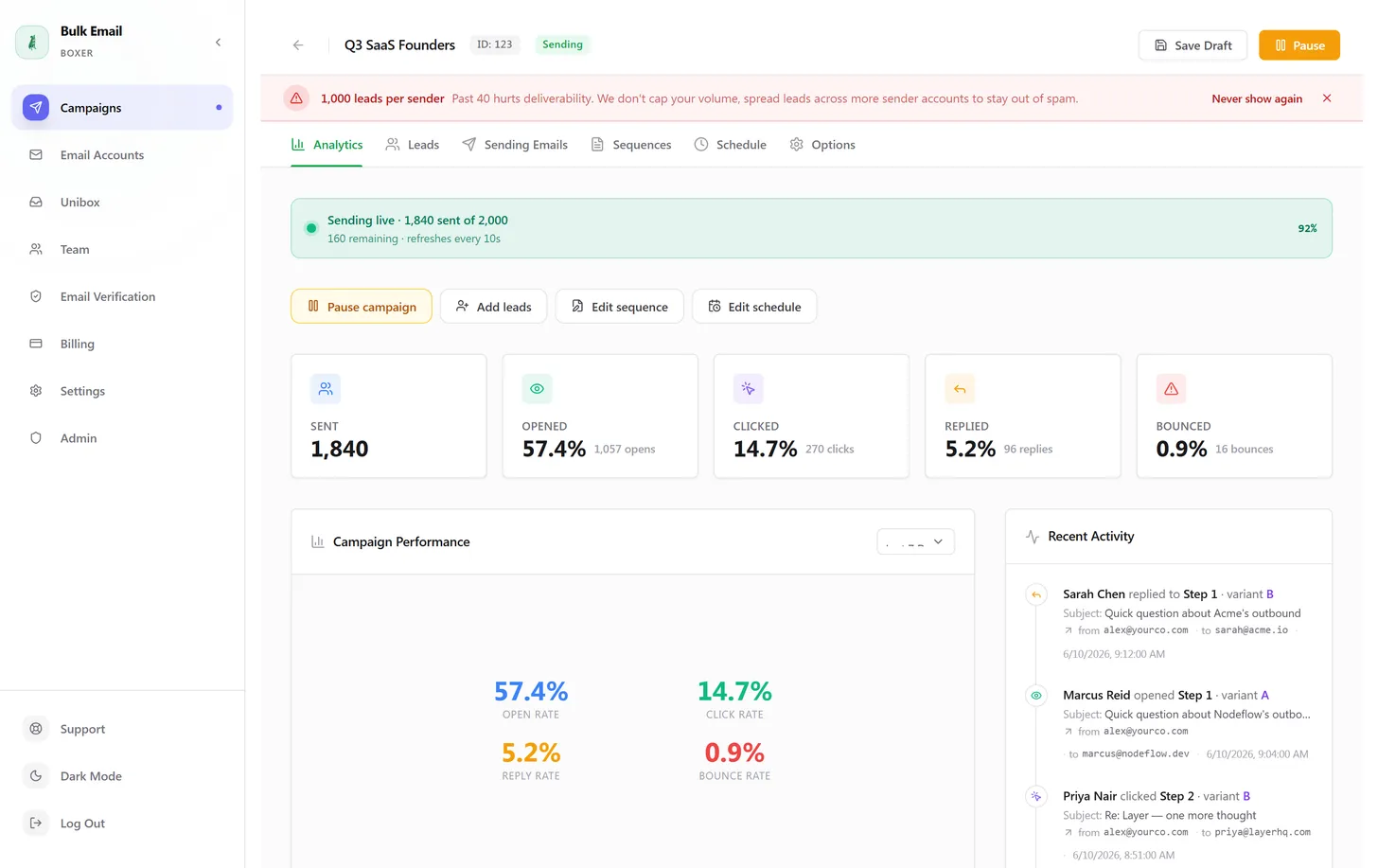
Task: Click the Sent card people icon
Action: tap(326, 389)
